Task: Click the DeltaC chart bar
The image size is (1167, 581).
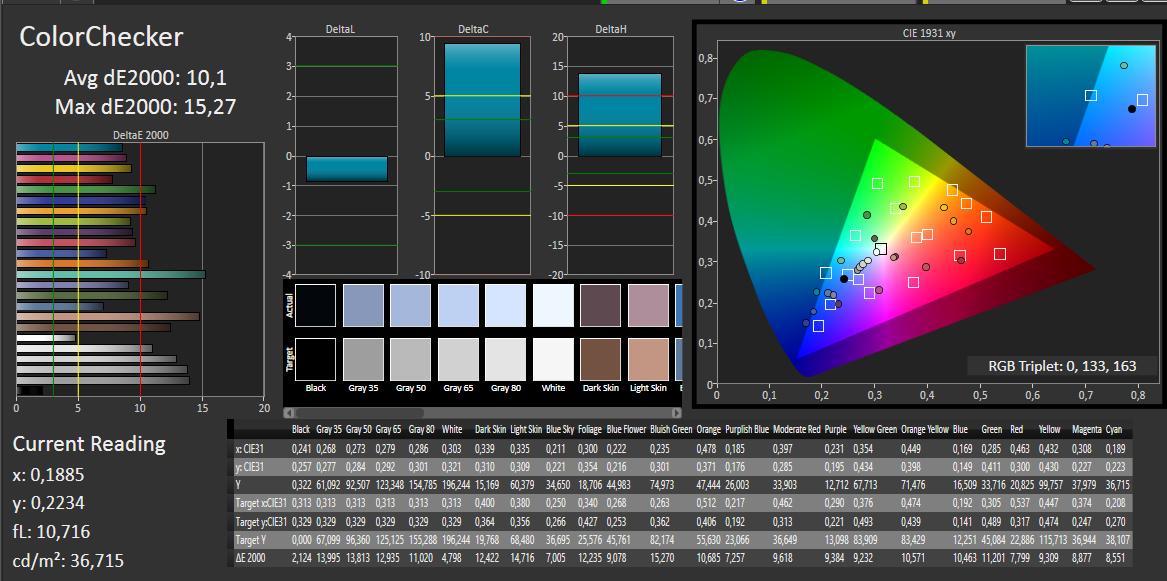Action: point(482,99)
